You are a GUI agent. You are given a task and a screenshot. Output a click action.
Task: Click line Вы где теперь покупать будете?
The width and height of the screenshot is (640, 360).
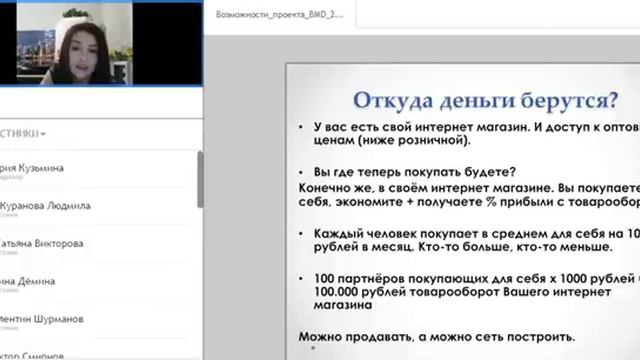click(415, 172)
